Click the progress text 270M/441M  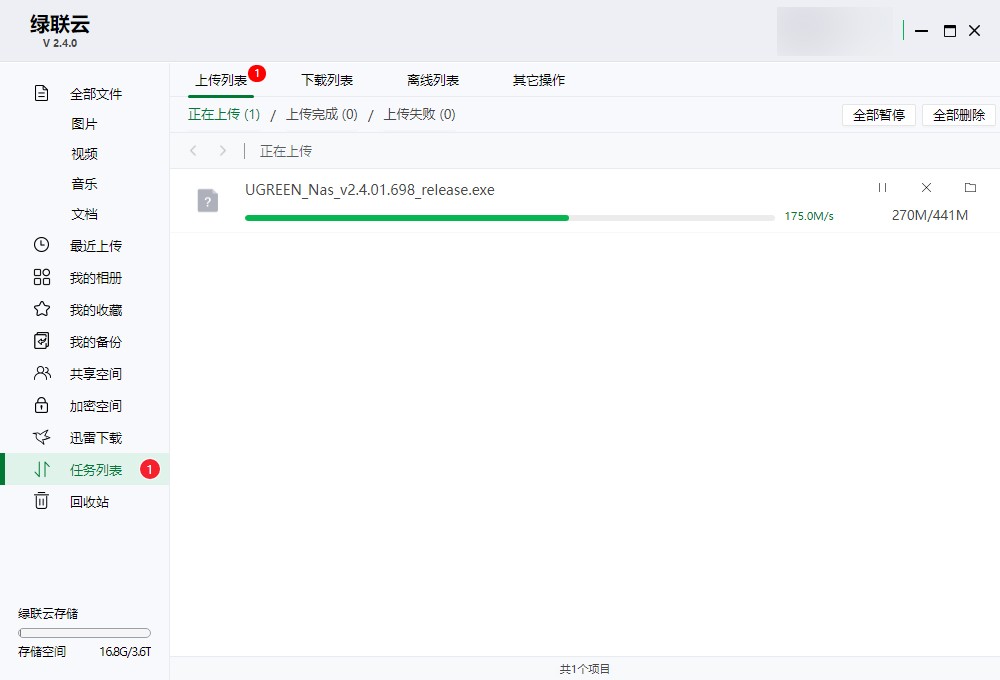click(930, 216)
